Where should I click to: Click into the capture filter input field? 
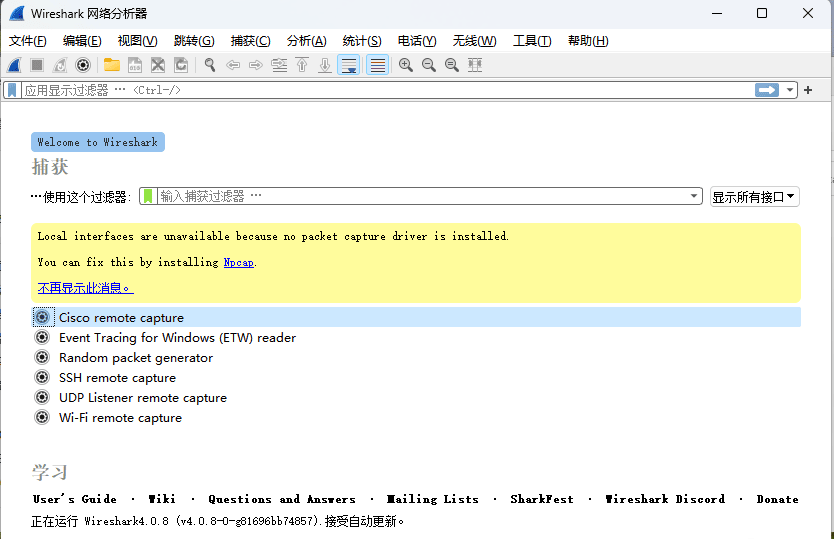420,196
